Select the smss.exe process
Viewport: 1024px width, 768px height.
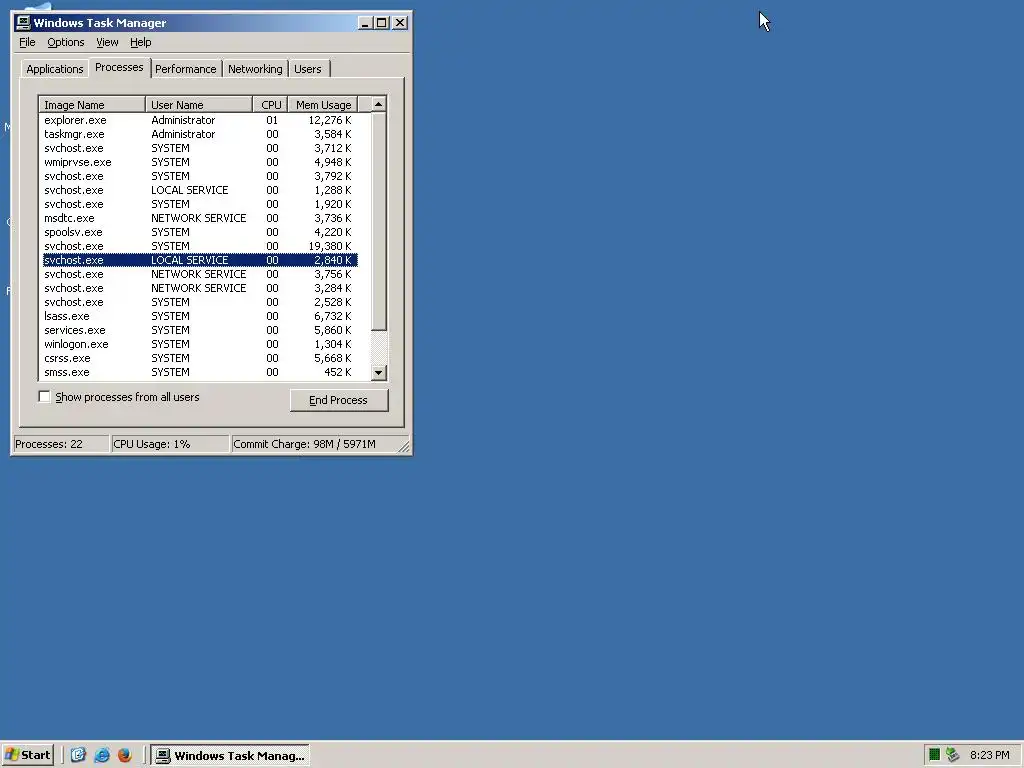[200, 372]
